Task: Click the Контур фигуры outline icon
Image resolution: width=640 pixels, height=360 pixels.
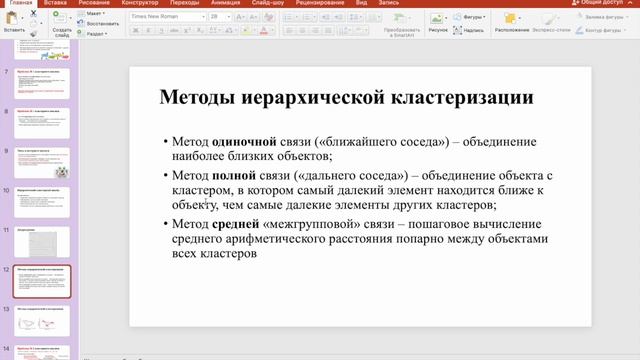Action: coord(580,30)
